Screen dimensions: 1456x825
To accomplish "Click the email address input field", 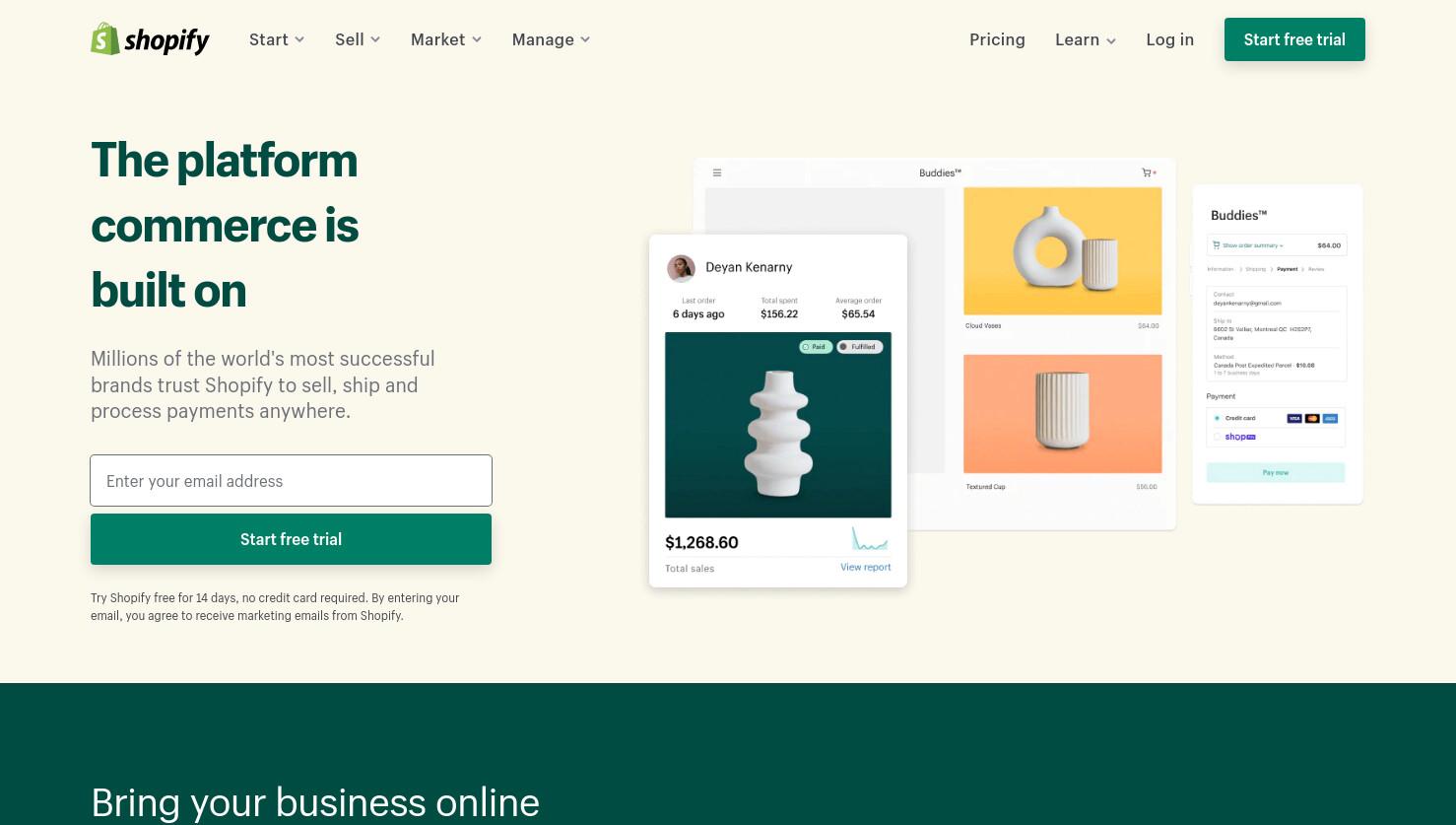I will click(291, 481).
